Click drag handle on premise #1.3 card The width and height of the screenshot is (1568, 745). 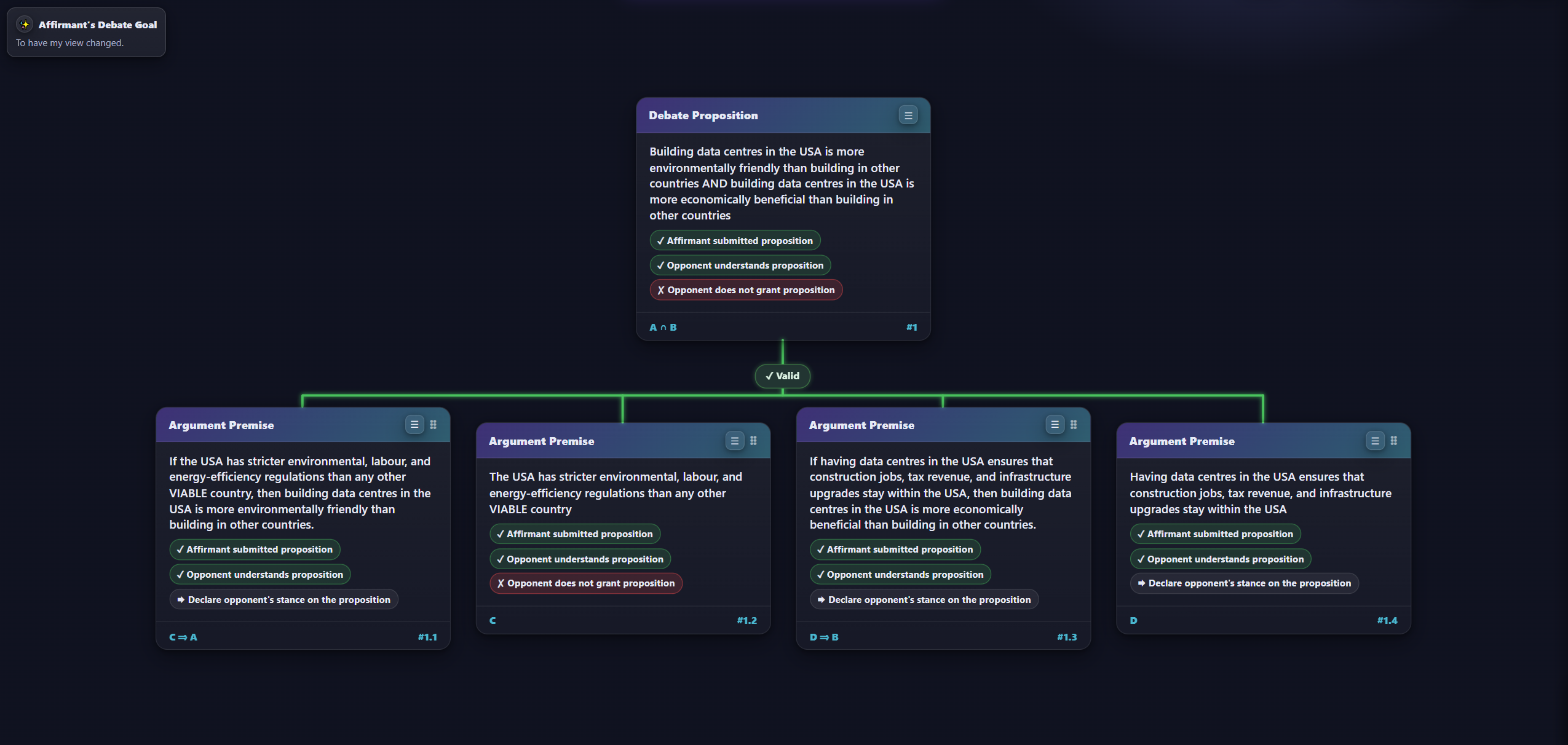[1074, 425]
